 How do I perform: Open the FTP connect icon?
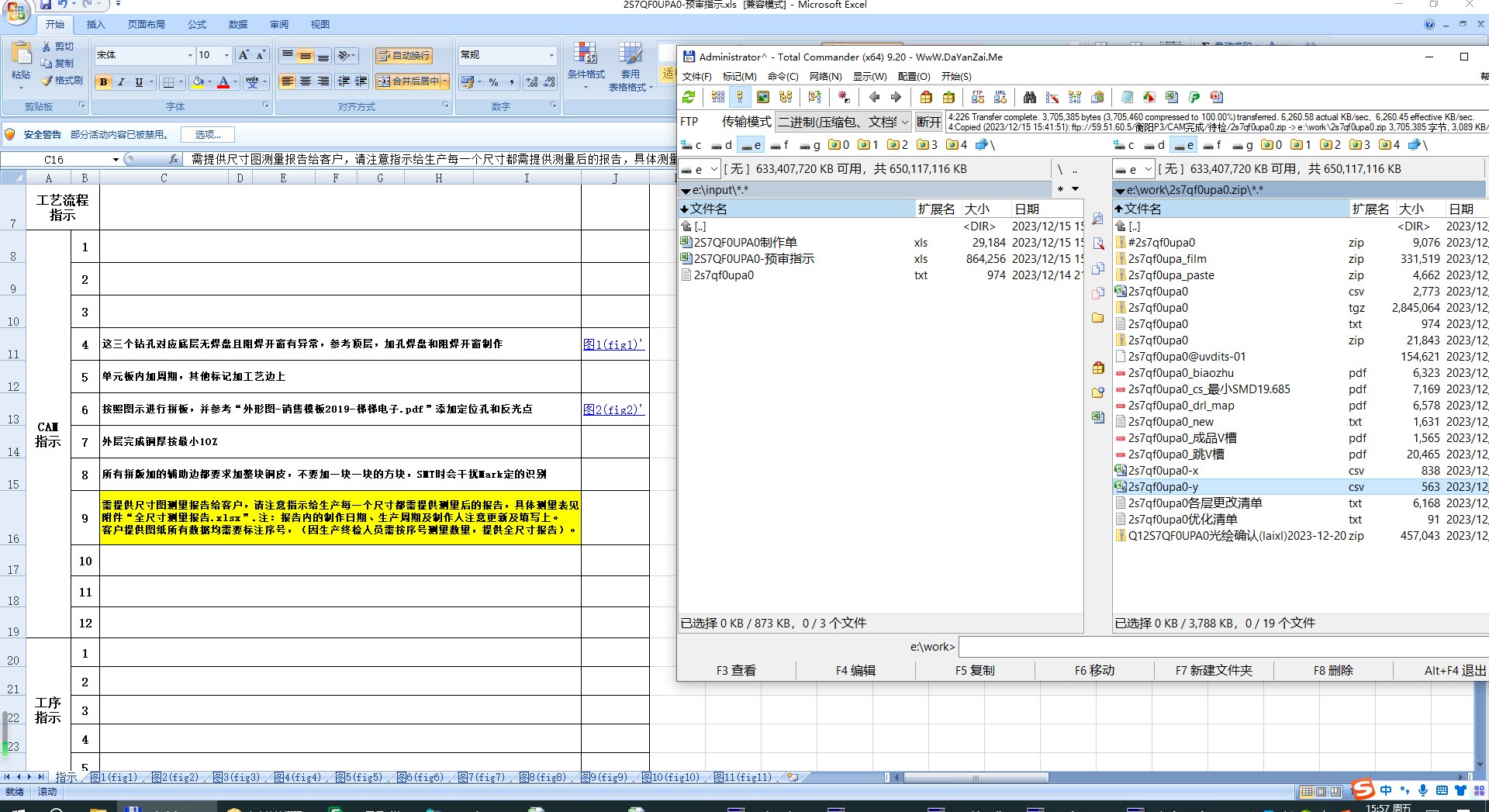click(978, 97)
